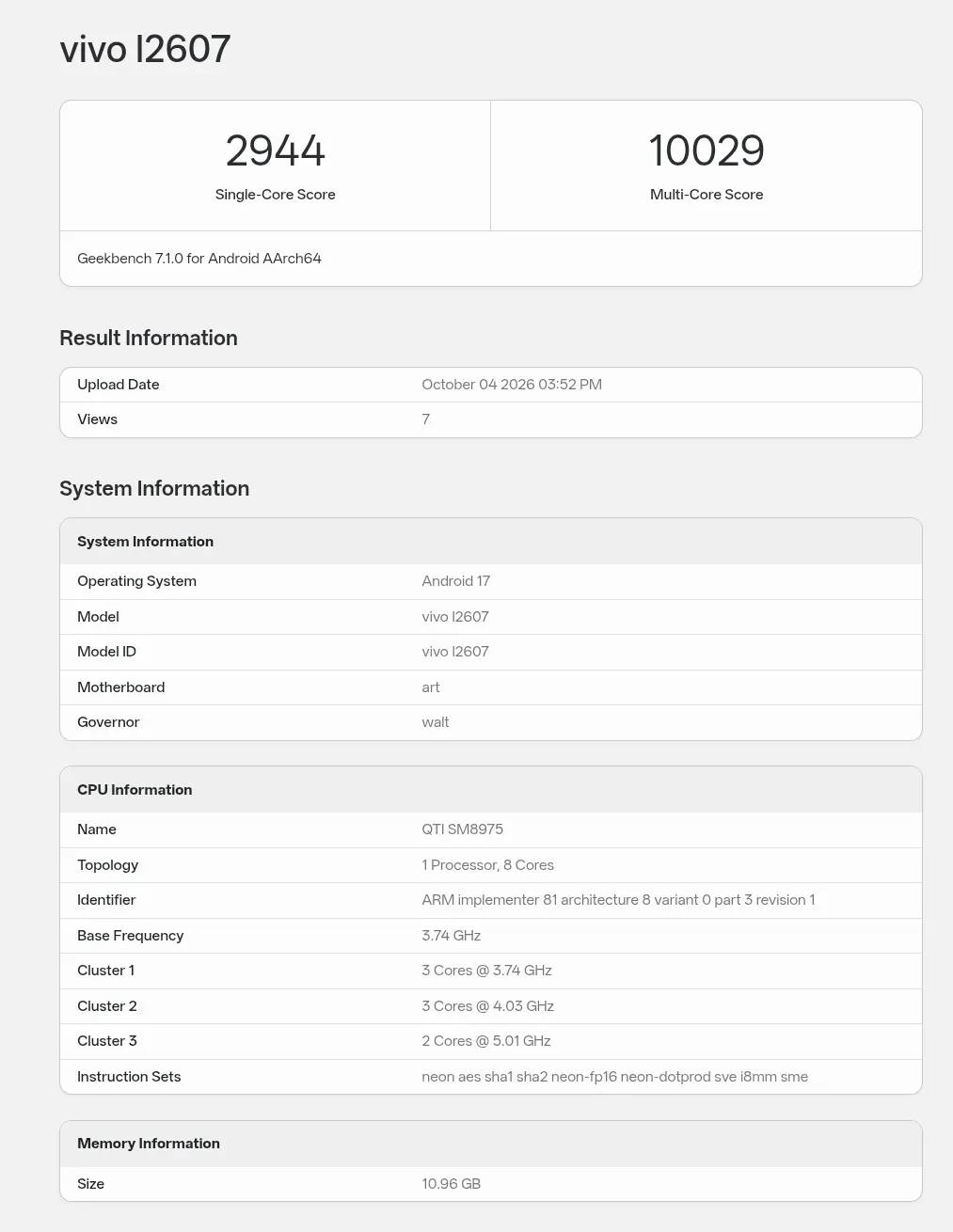The width and height of the screenshot is (953, 1232).
Task: Select the views count 7
Action: click(426, 419)
